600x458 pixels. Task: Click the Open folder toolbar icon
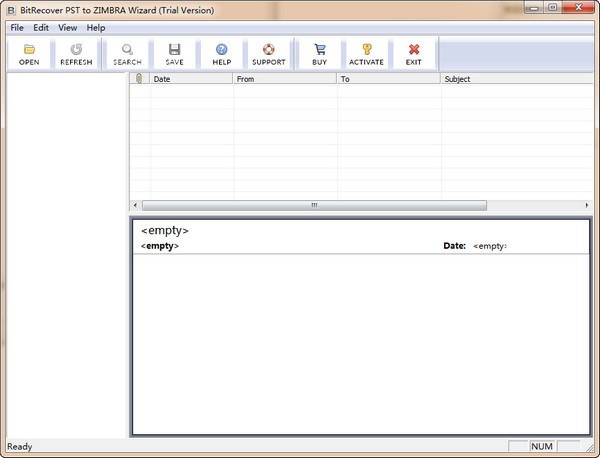29,49
